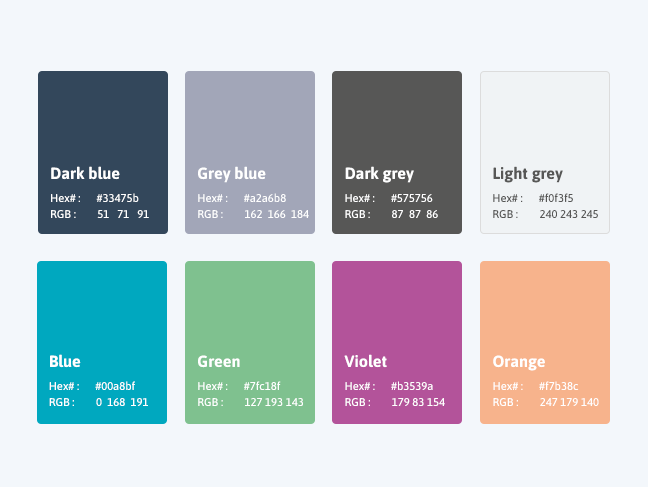Click the hex code #575756
The image size is (648, 487).
(412, 198)
